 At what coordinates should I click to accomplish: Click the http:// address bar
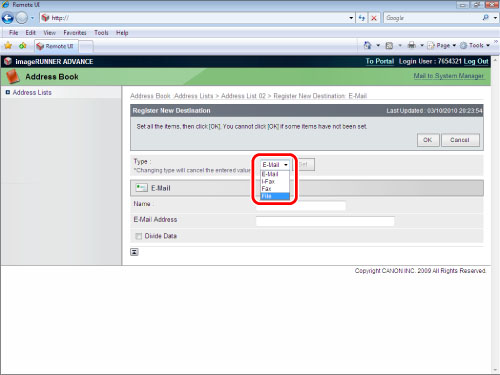coord(197,18)
